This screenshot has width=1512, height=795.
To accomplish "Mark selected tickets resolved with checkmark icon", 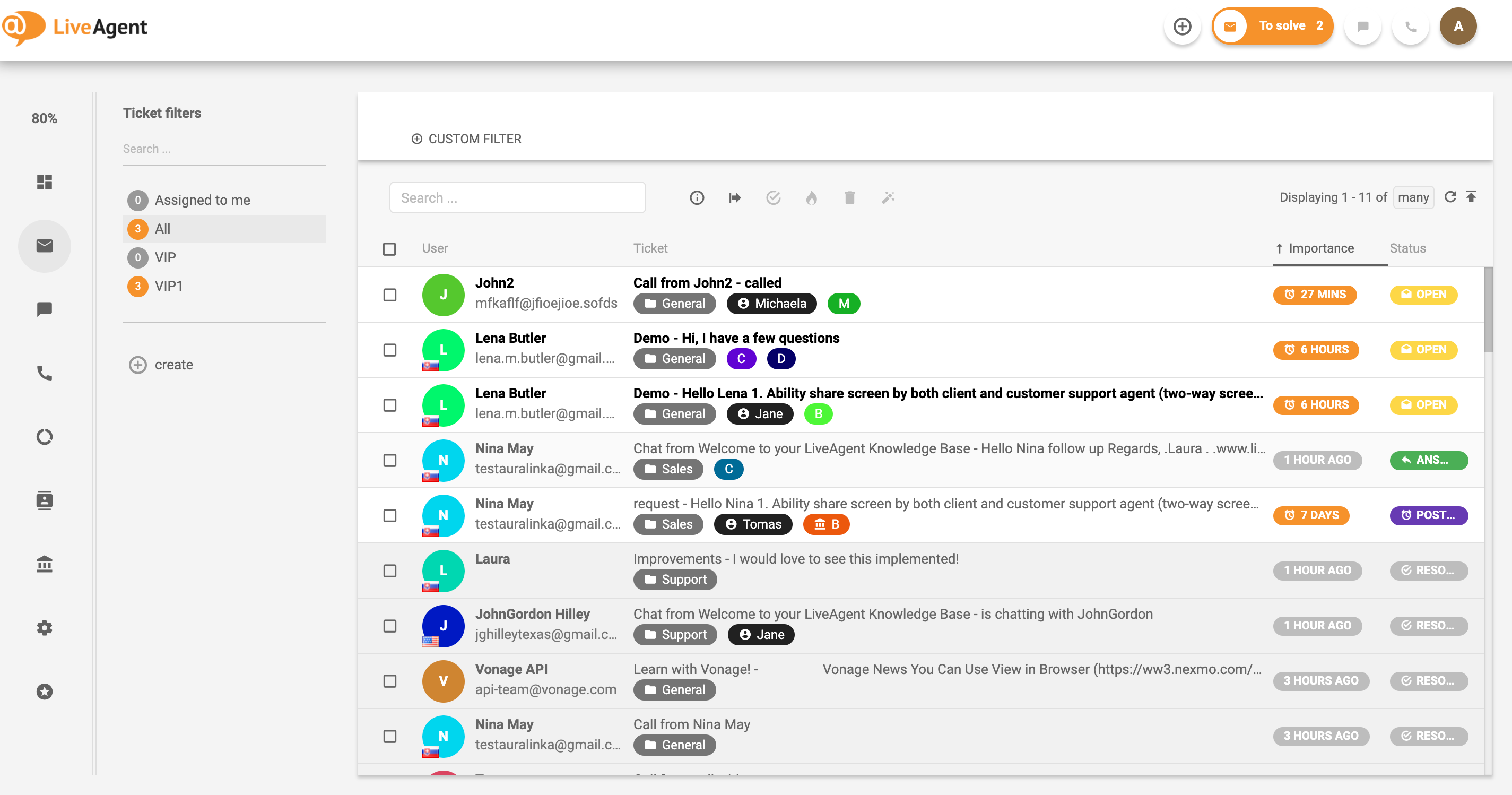I will coord(774,197).
